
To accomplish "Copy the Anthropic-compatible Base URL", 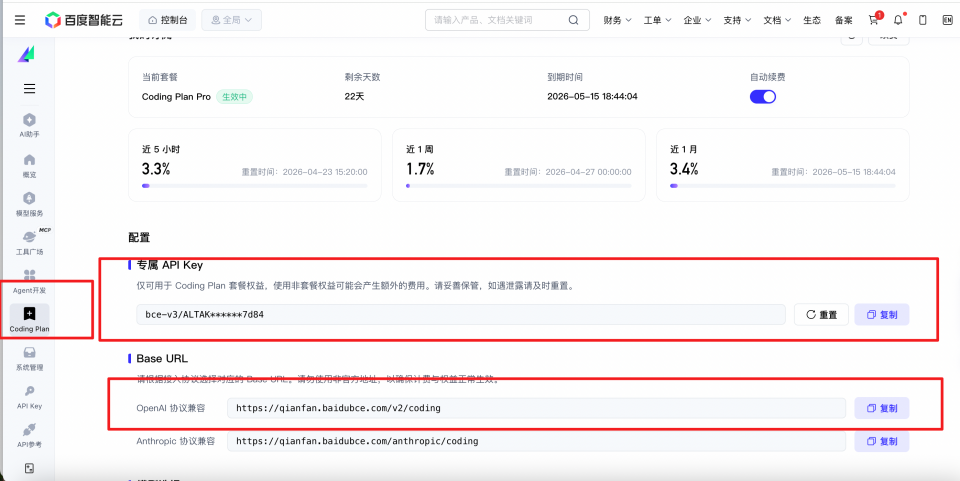I will pos(882,441).
